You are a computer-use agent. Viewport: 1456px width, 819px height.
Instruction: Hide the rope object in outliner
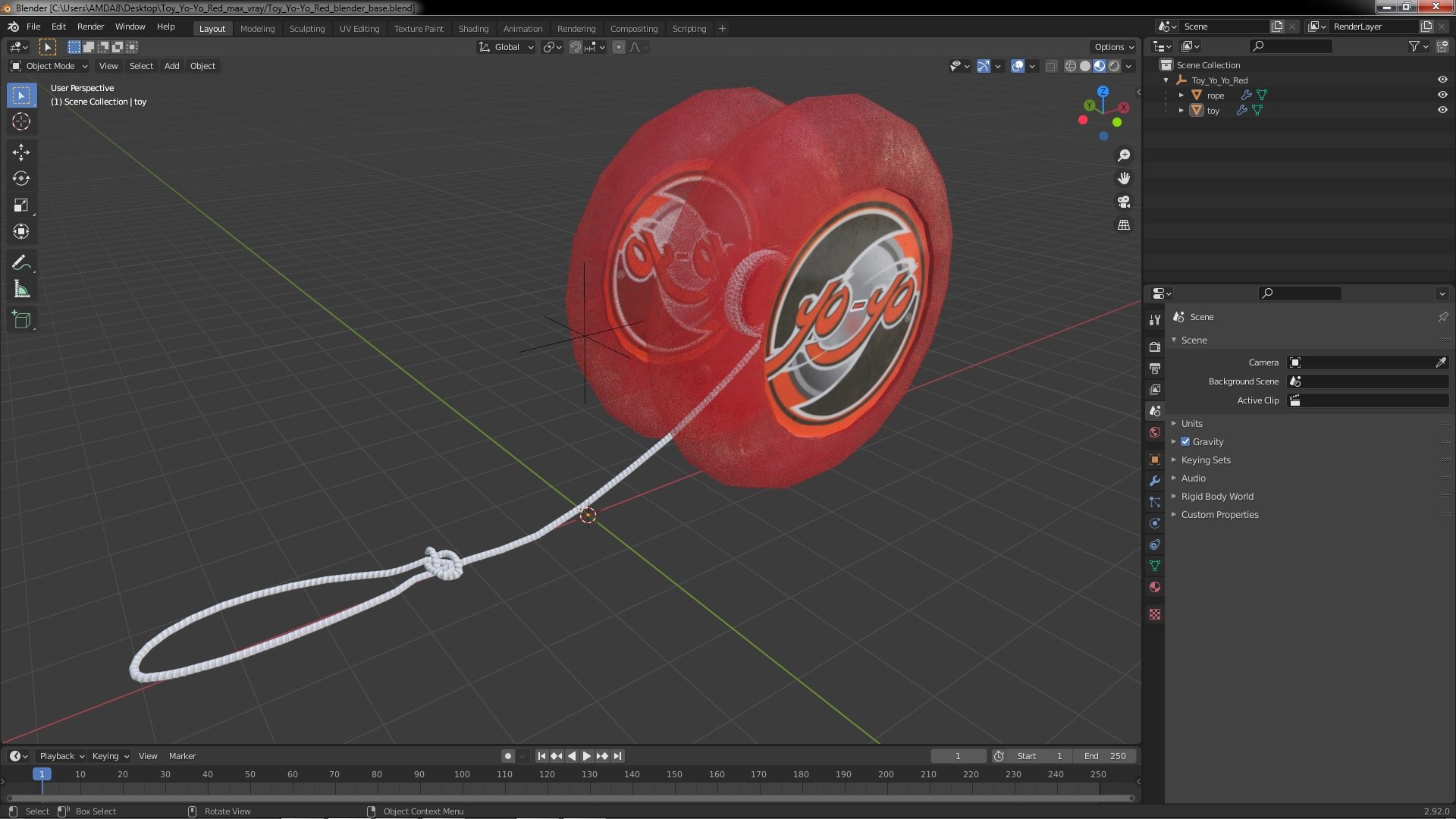(x=1442, y=96)
